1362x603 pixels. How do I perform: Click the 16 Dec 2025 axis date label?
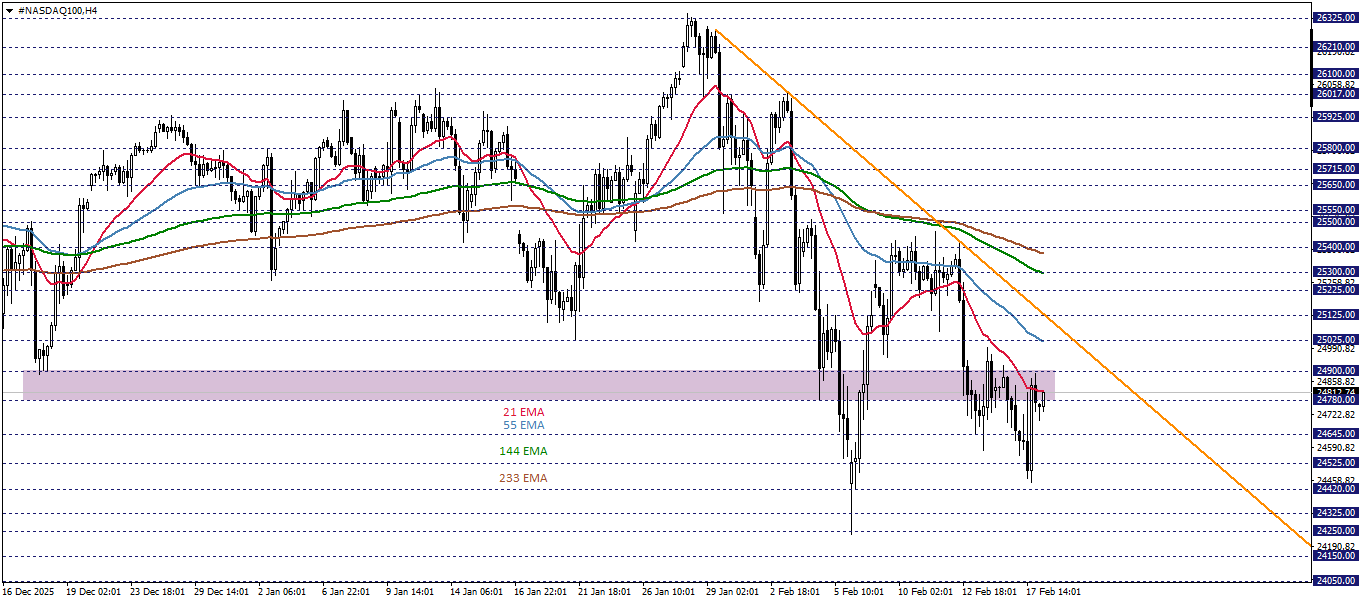[x=30, y=590]
